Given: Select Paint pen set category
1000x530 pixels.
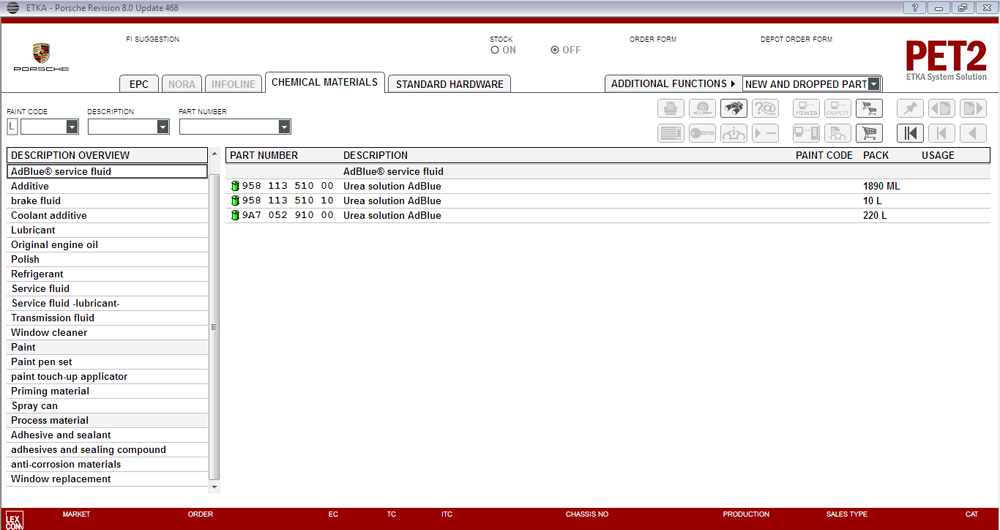Looking at the screenshot, I should [107, 362].
